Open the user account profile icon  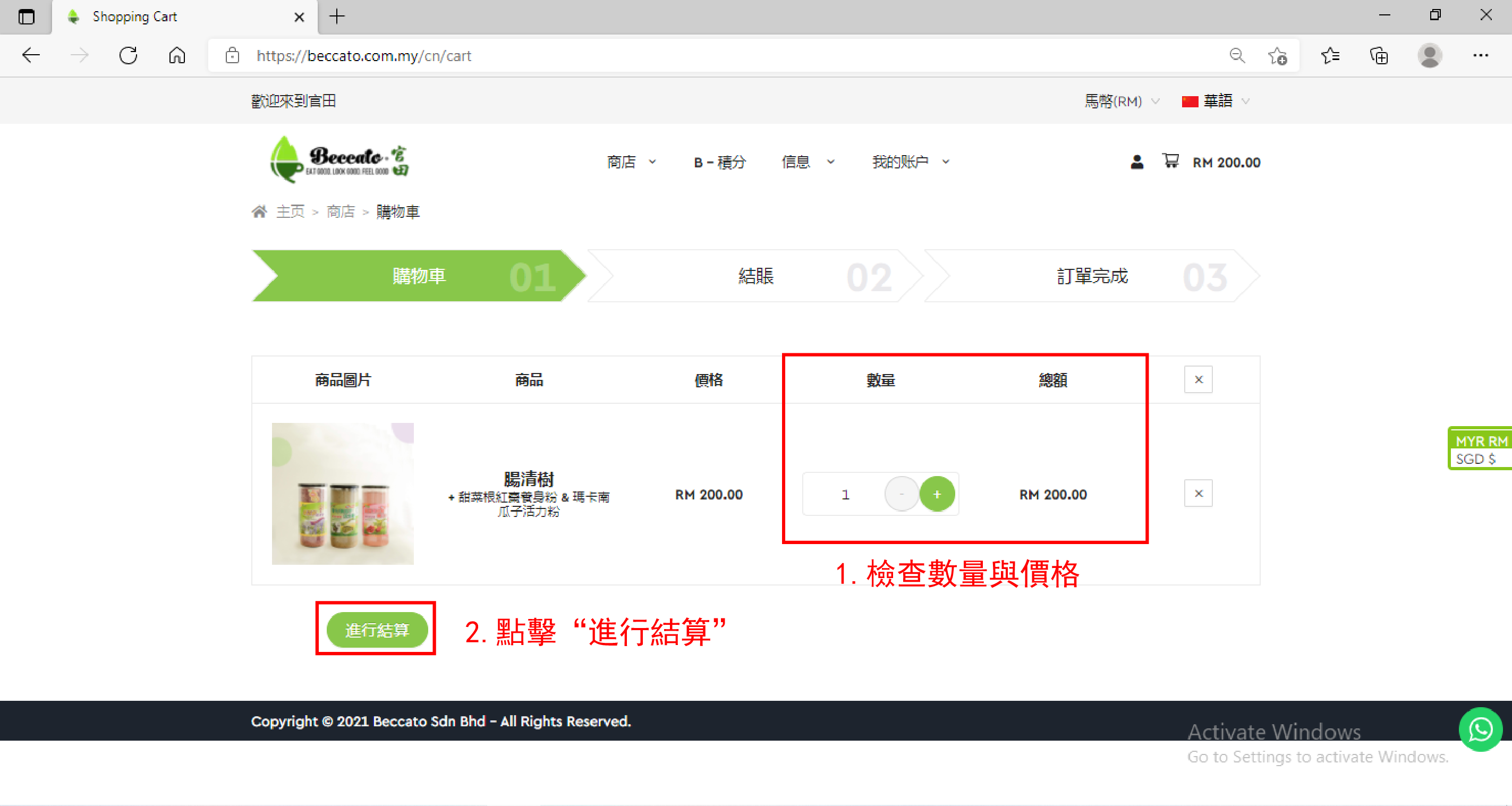point(1136,162)
